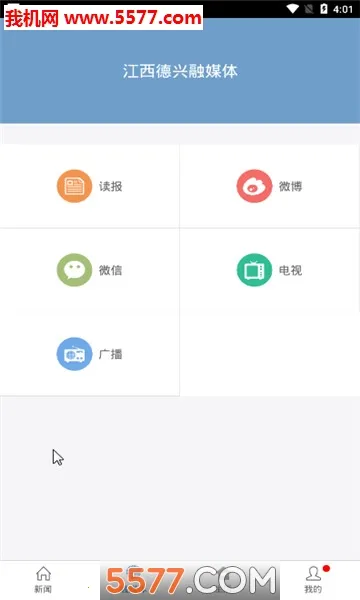This screenshot has height=600, width=360.
Task: Open the orange 读报 newspaper icon
Action: 74,186
